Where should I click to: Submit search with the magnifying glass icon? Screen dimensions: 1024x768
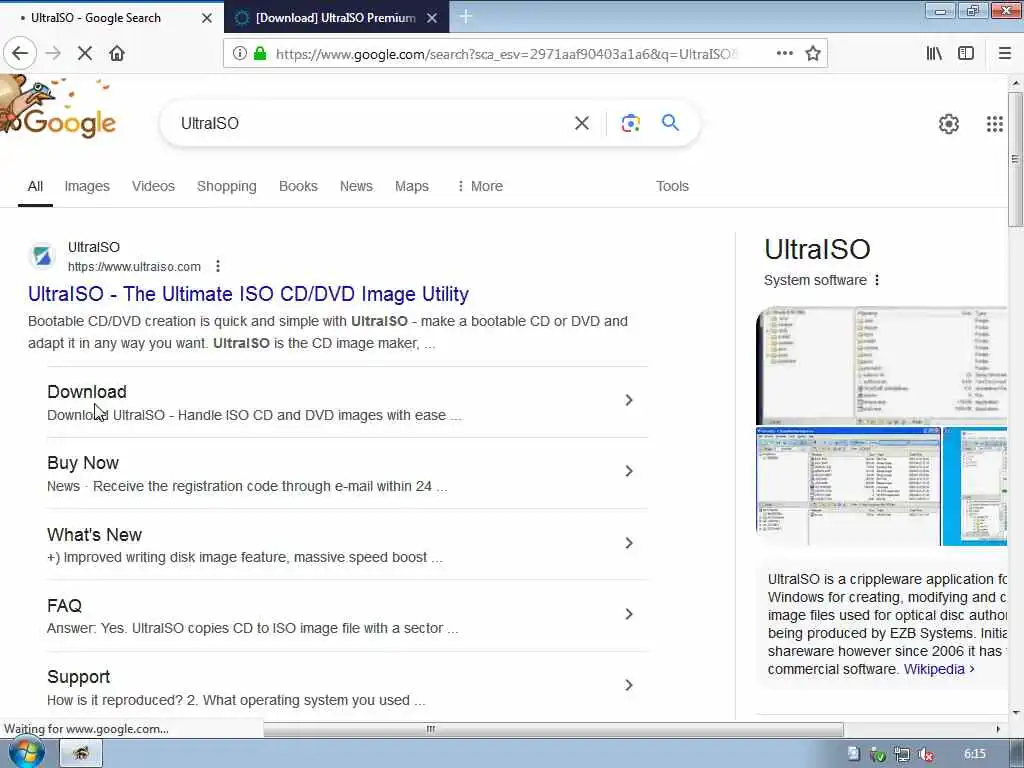(670, 122)
